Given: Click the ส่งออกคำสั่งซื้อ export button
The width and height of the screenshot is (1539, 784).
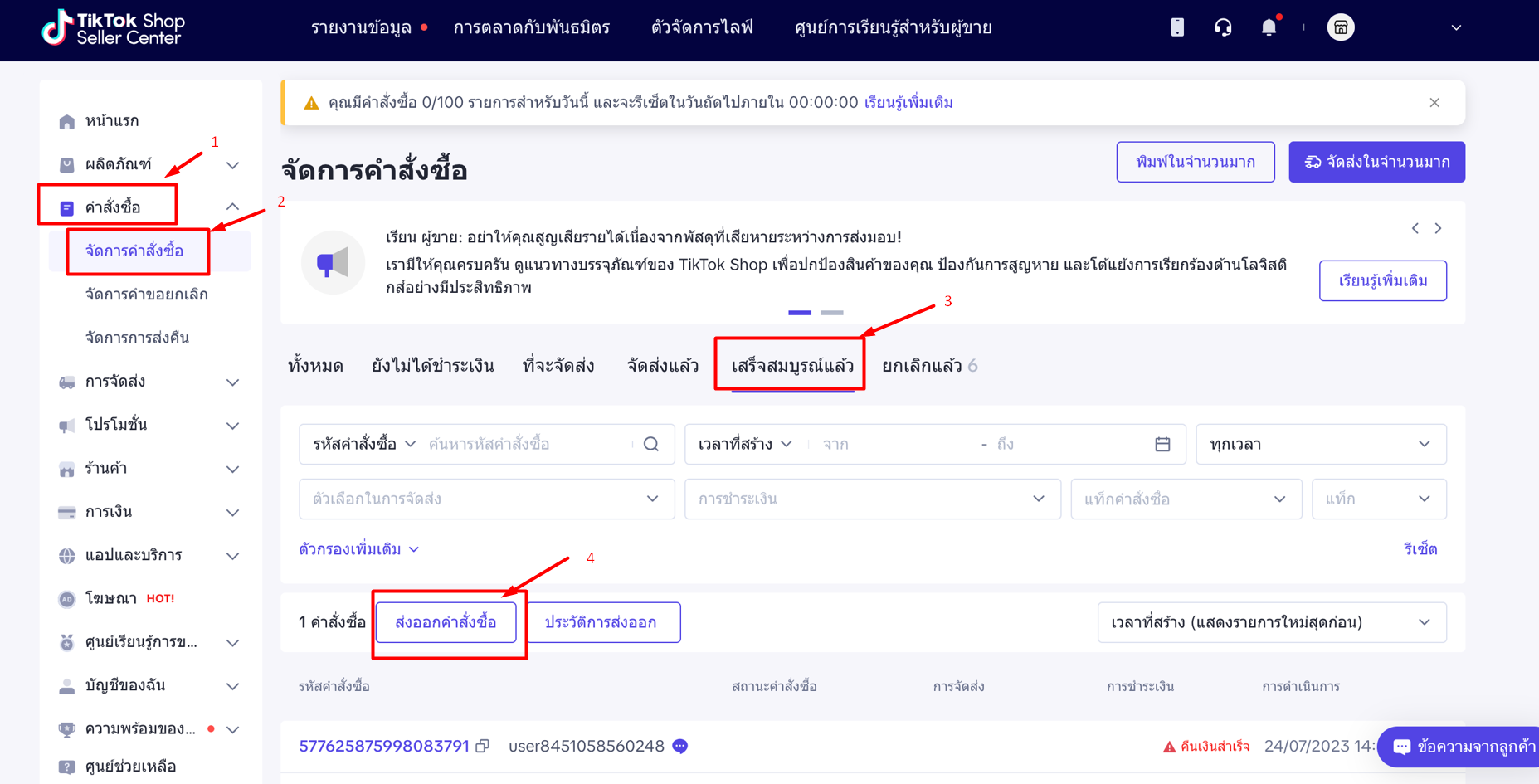Looking at the screenshot, I should click(446, 622).
